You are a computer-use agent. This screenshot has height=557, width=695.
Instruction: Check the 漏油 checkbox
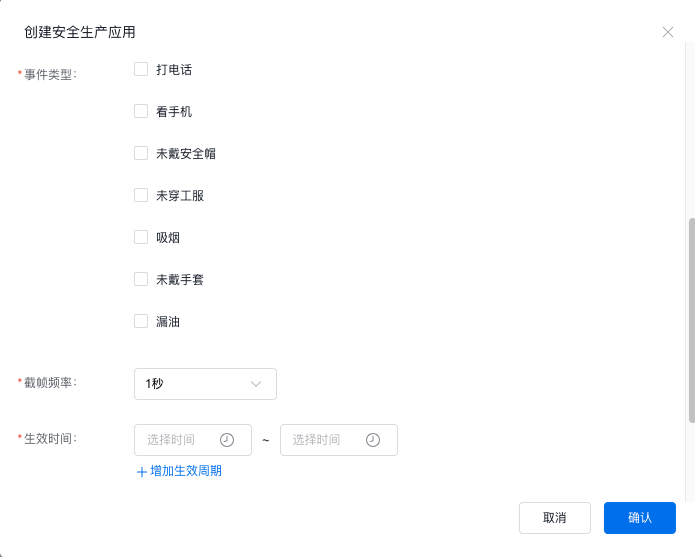[141, 321]
